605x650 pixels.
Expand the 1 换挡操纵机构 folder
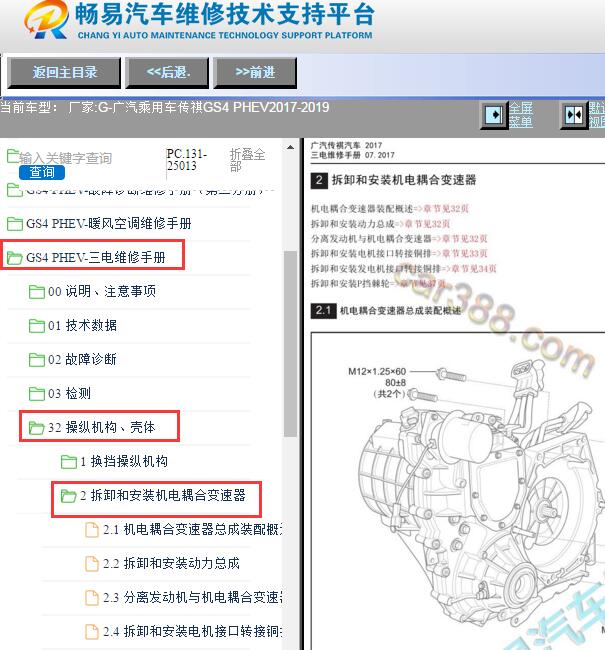click(x=124, y=461)
